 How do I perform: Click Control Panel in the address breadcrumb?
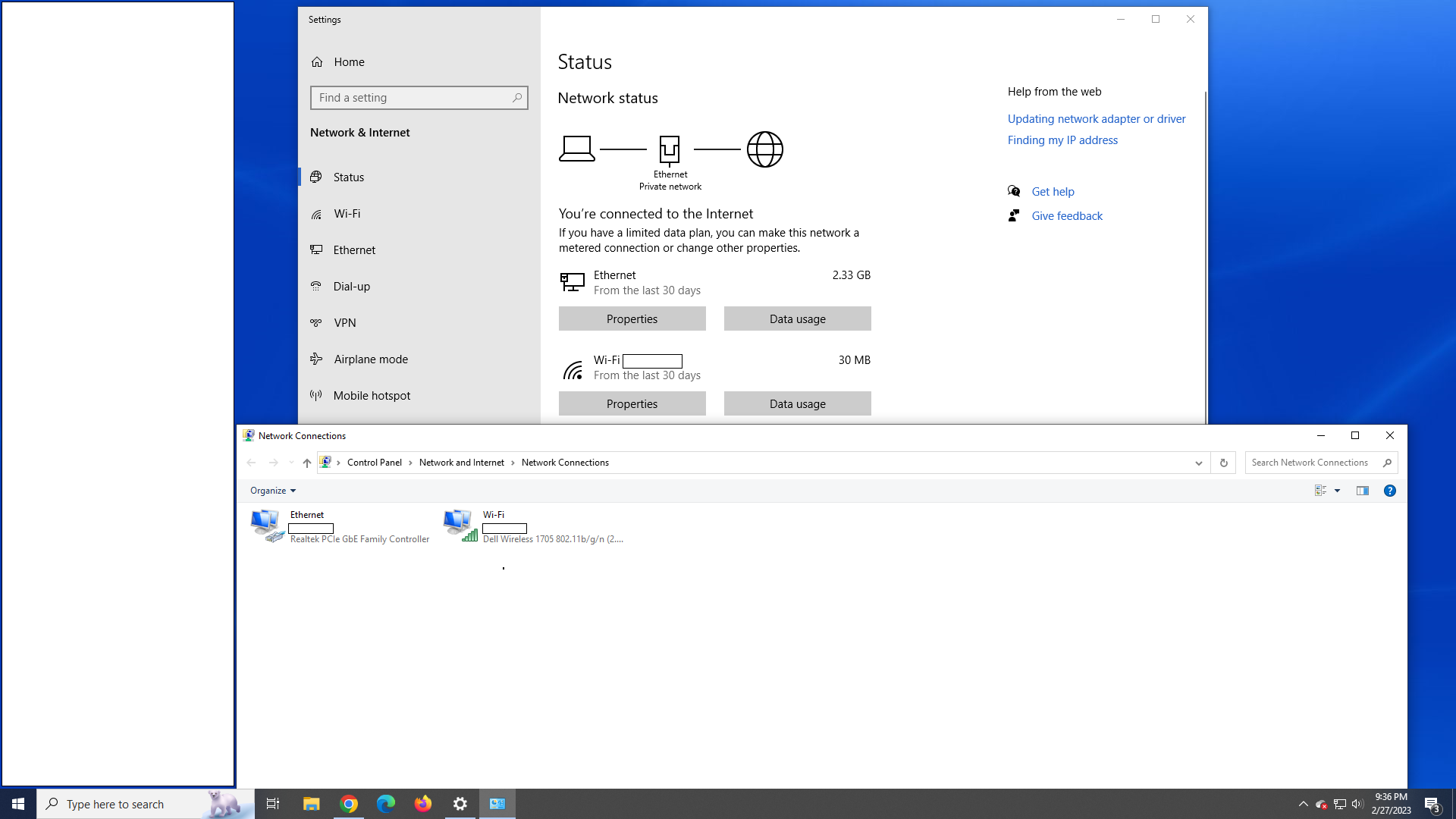[x=375, y=463]
